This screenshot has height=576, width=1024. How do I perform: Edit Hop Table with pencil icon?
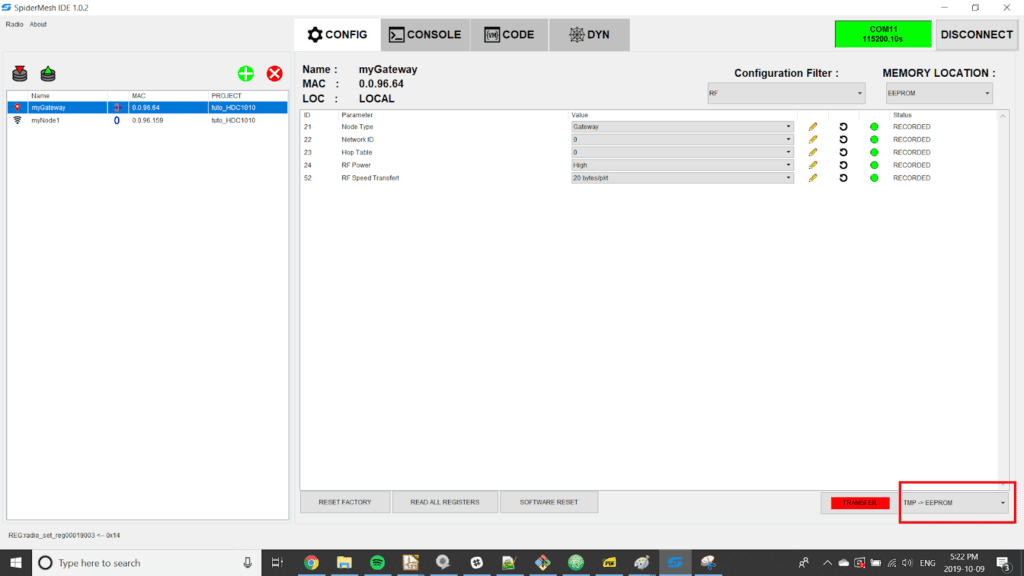coord(812,152)
